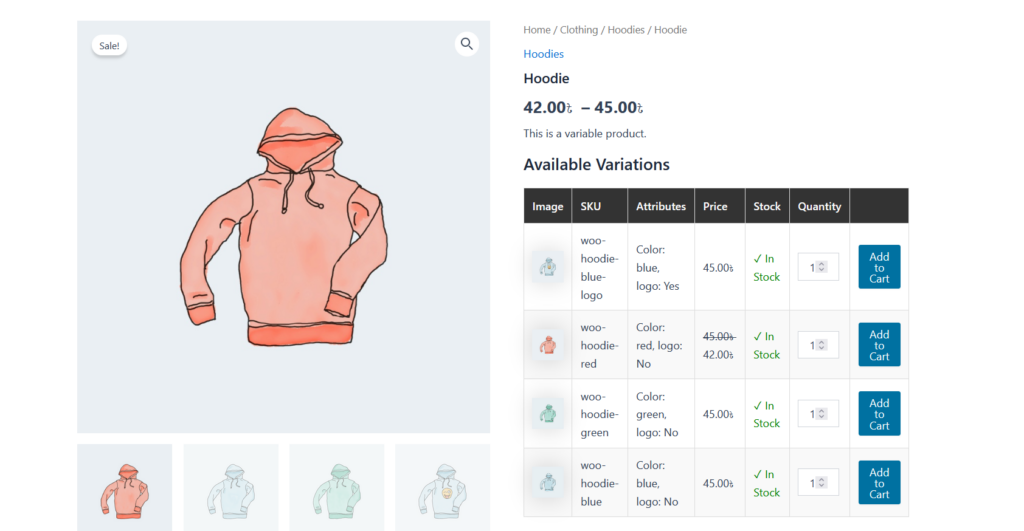Adjust quantity stepper for woo-hoodie-green
Screen dimensions: 1024x531
(x=822, y=414)
